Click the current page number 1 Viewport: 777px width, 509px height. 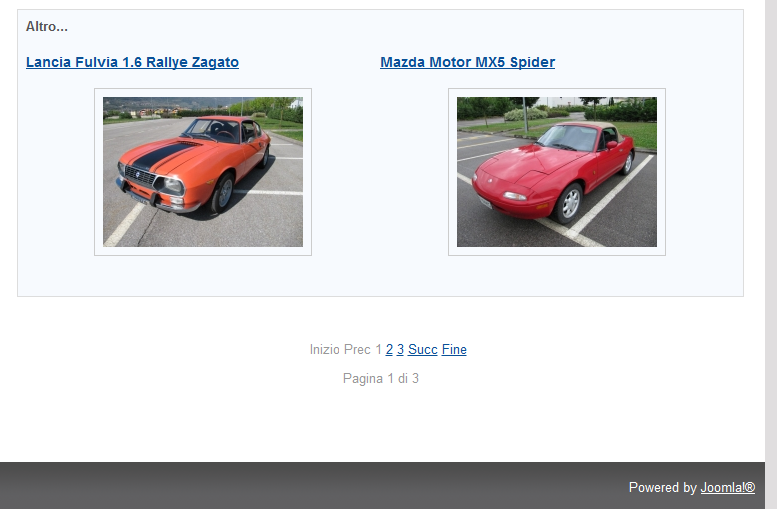[x=378, y=349]
